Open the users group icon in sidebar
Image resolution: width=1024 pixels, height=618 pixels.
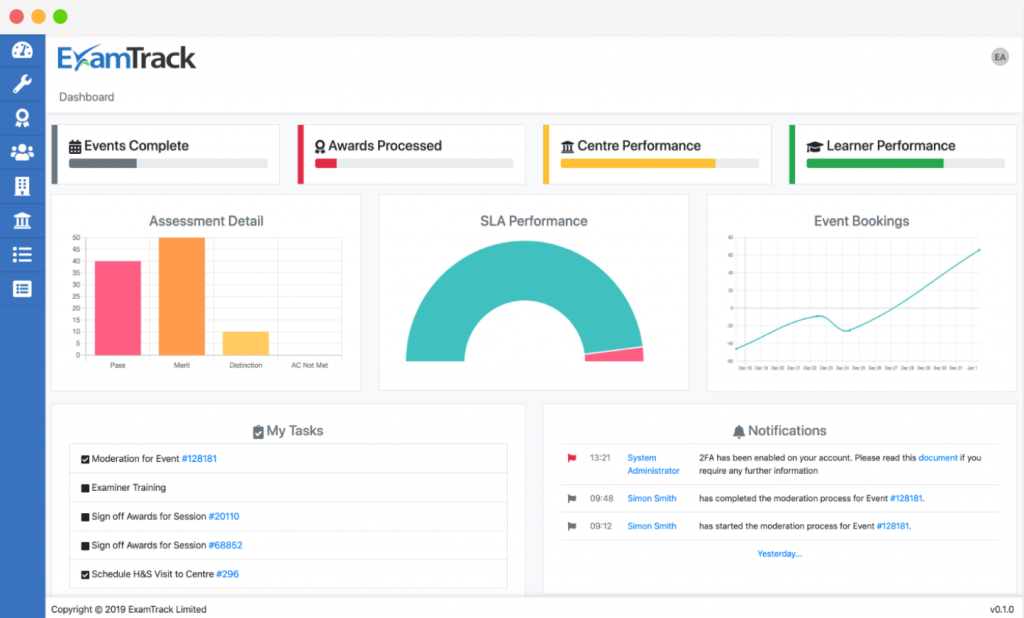pyautogui.click(x=22, y=152)
